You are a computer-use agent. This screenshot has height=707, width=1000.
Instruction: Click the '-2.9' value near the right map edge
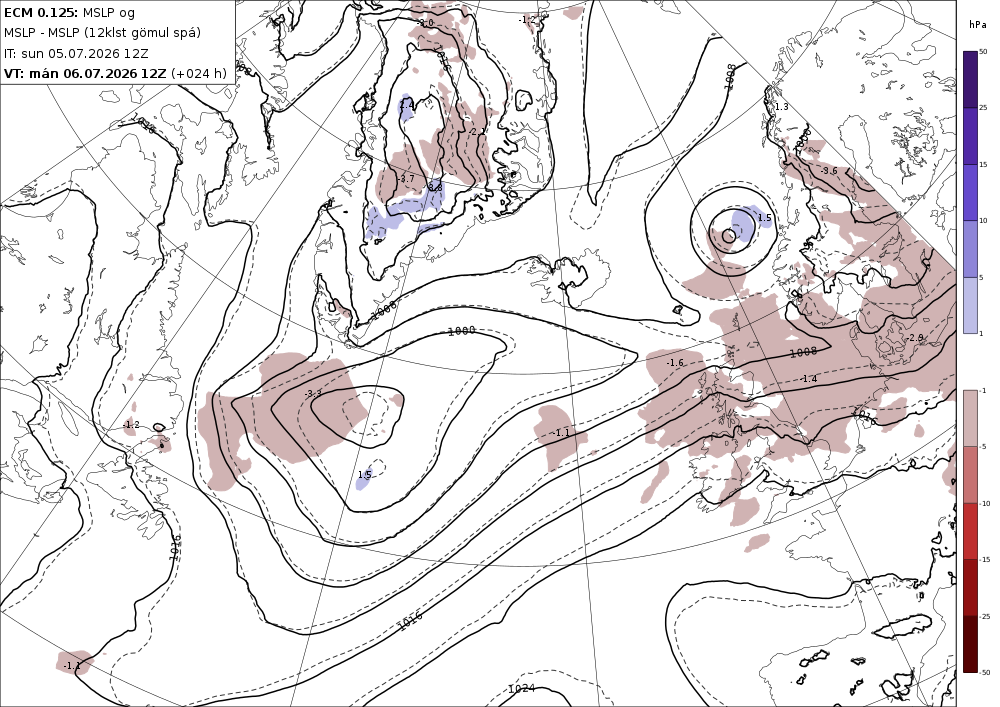pos(915,337)
